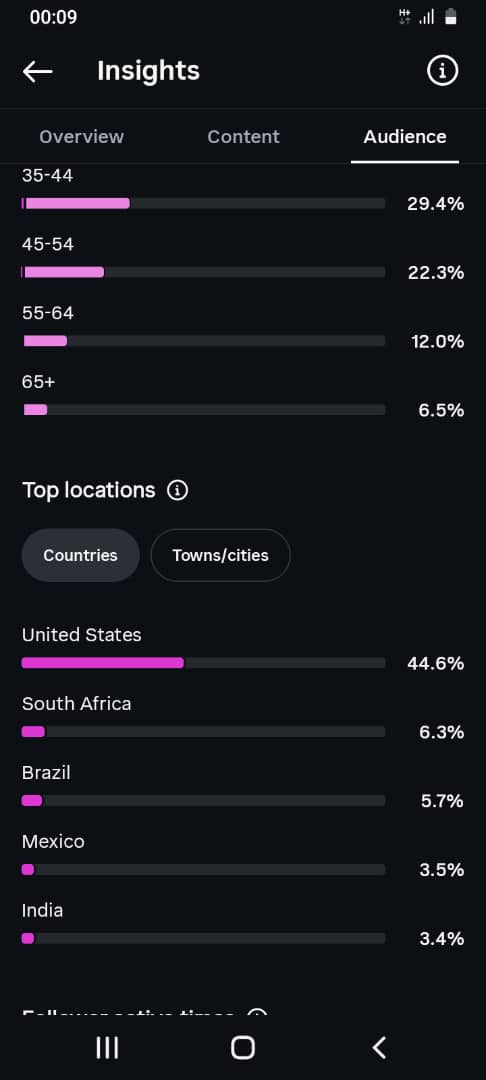Tap the Mexico location bar

(x=203, y=869)
